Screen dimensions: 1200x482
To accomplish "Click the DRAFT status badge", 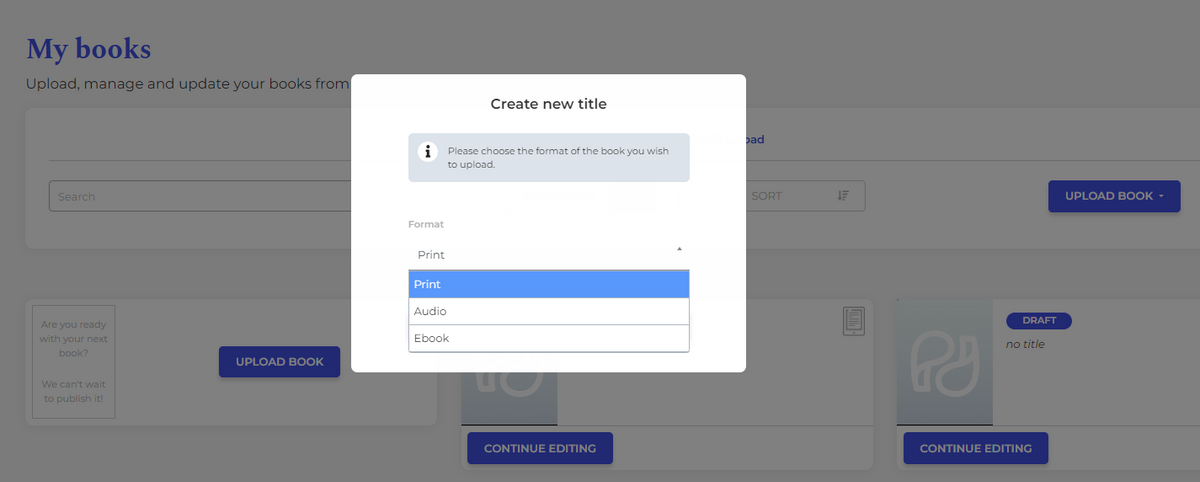I will [1038, 321].
